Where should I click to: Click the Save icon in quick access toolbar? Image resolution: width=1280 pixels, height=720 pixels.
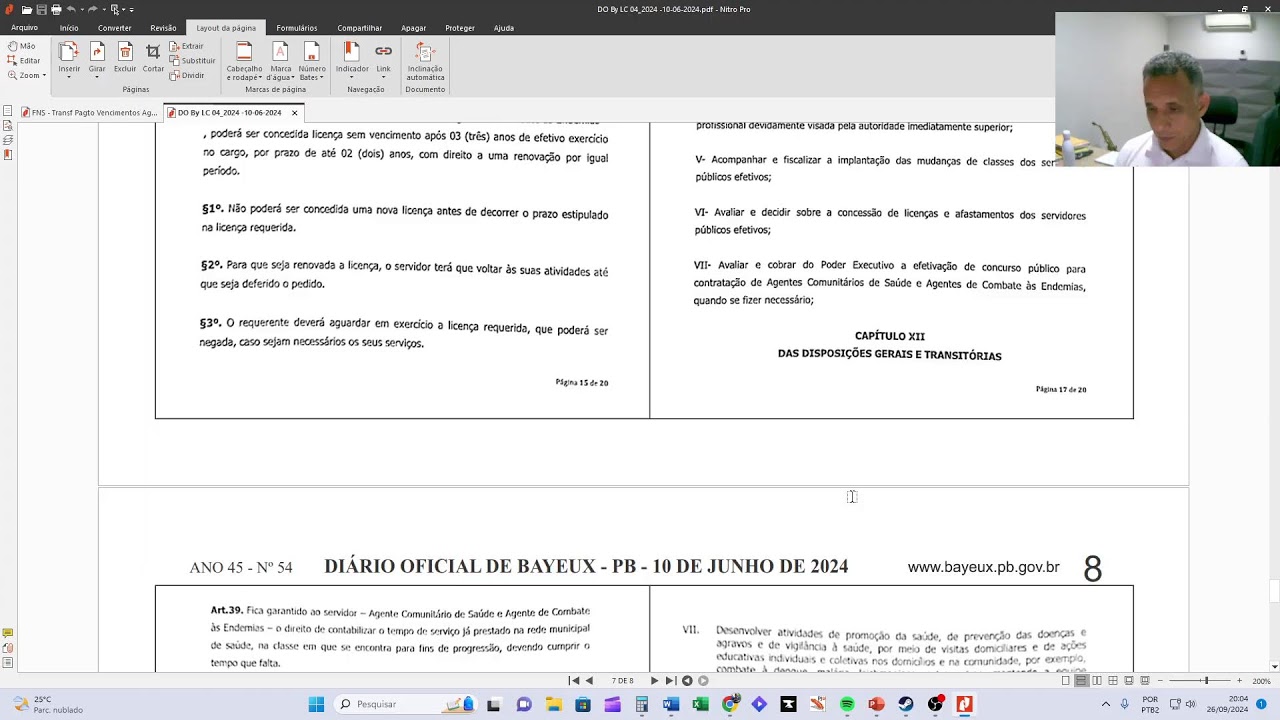(x=41, y=9)
